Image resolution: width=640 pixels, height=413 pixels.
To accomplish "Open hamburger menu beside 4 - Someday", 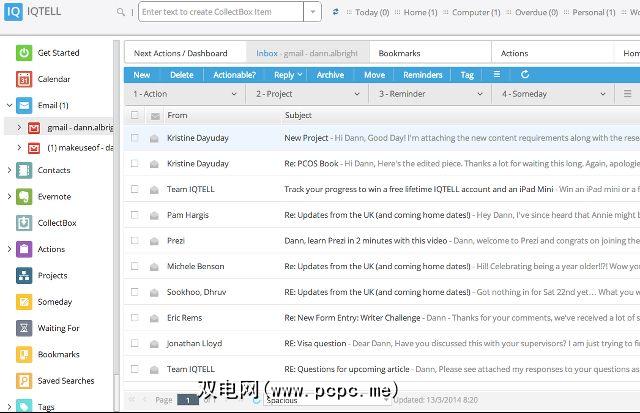I will click(627, 94).
